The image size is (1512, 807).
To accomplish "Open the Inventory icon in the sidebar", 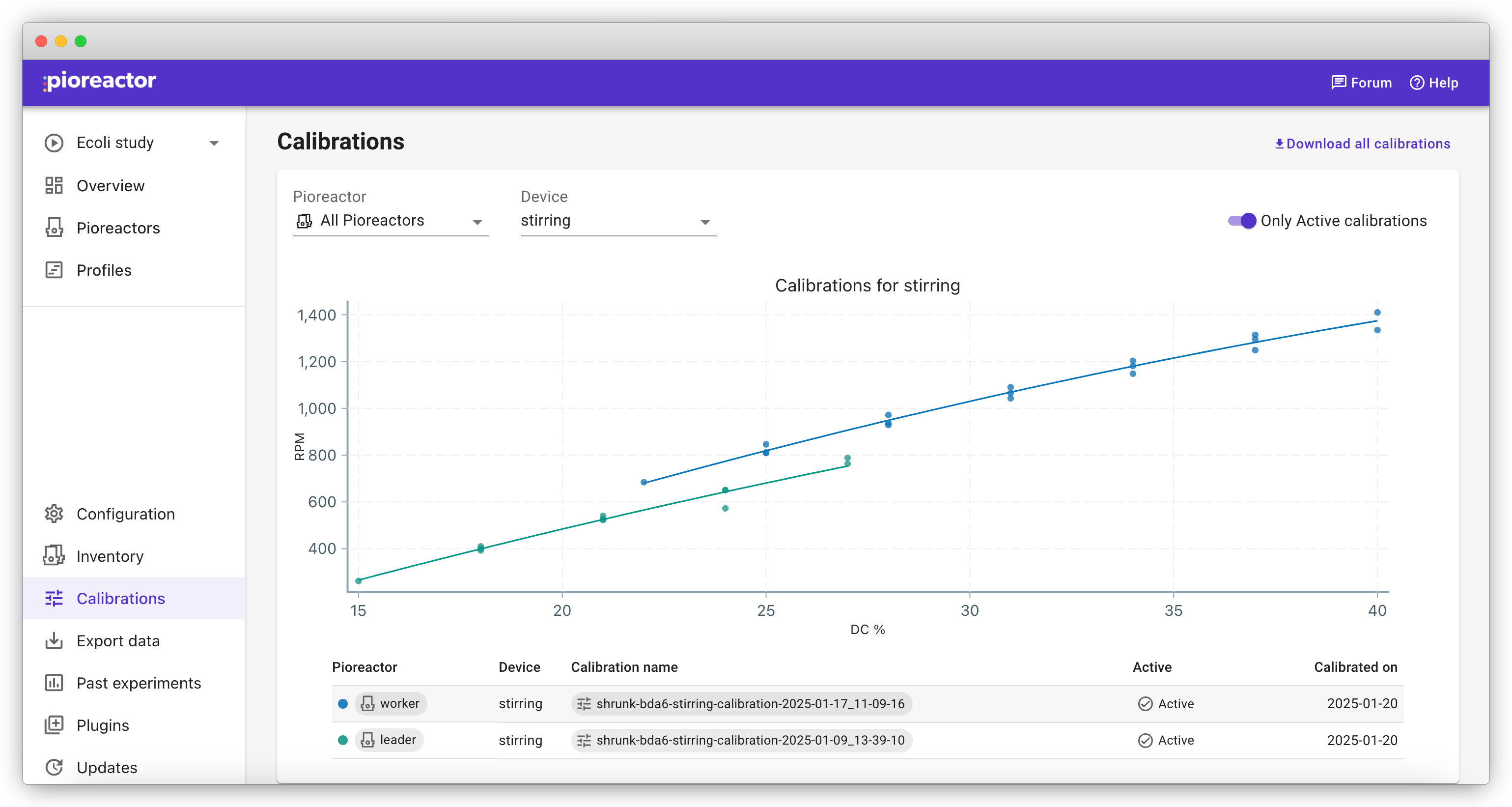I will pos(54,556).
